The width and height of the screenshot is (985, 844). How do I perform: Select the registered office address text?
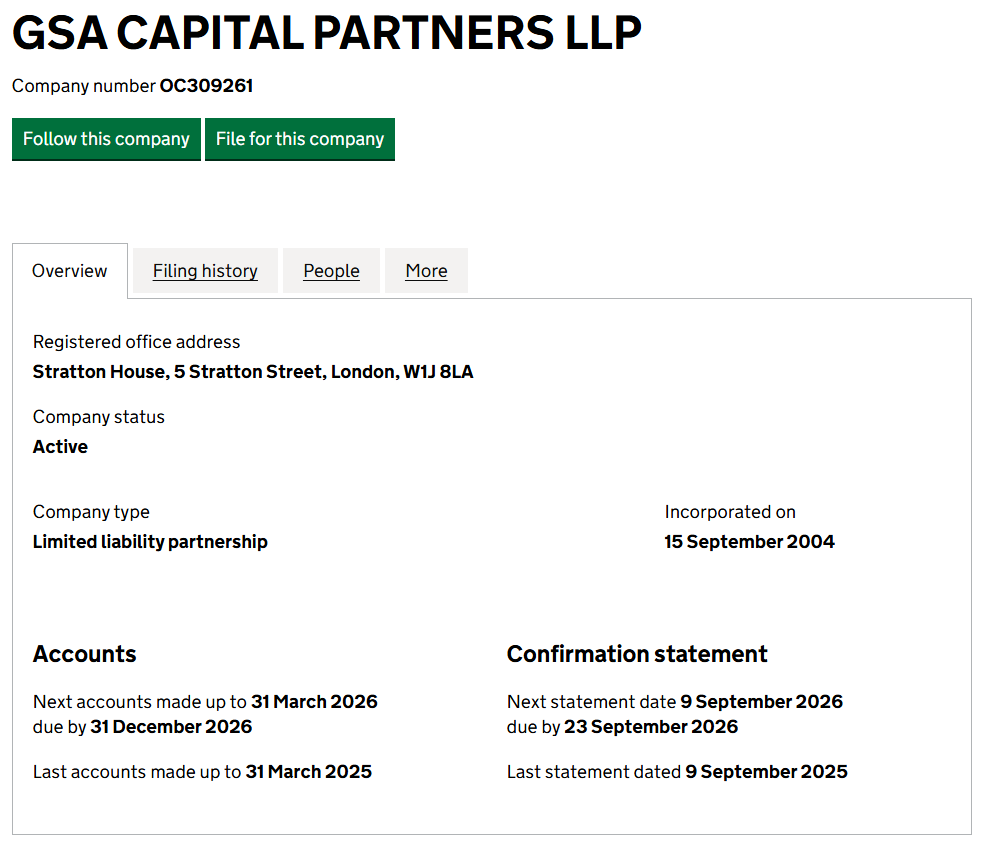click(x=252, y=371)
